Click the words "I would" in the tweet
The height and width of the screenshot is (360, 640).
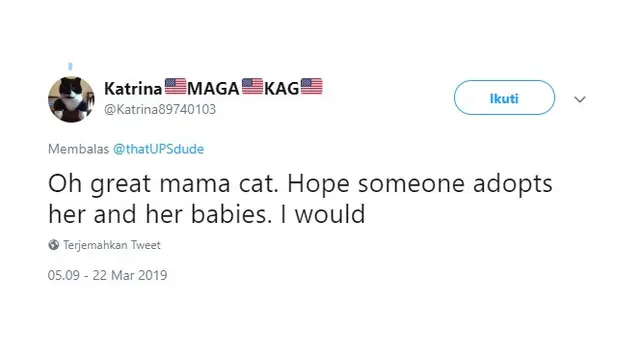[x=323, y=215]
